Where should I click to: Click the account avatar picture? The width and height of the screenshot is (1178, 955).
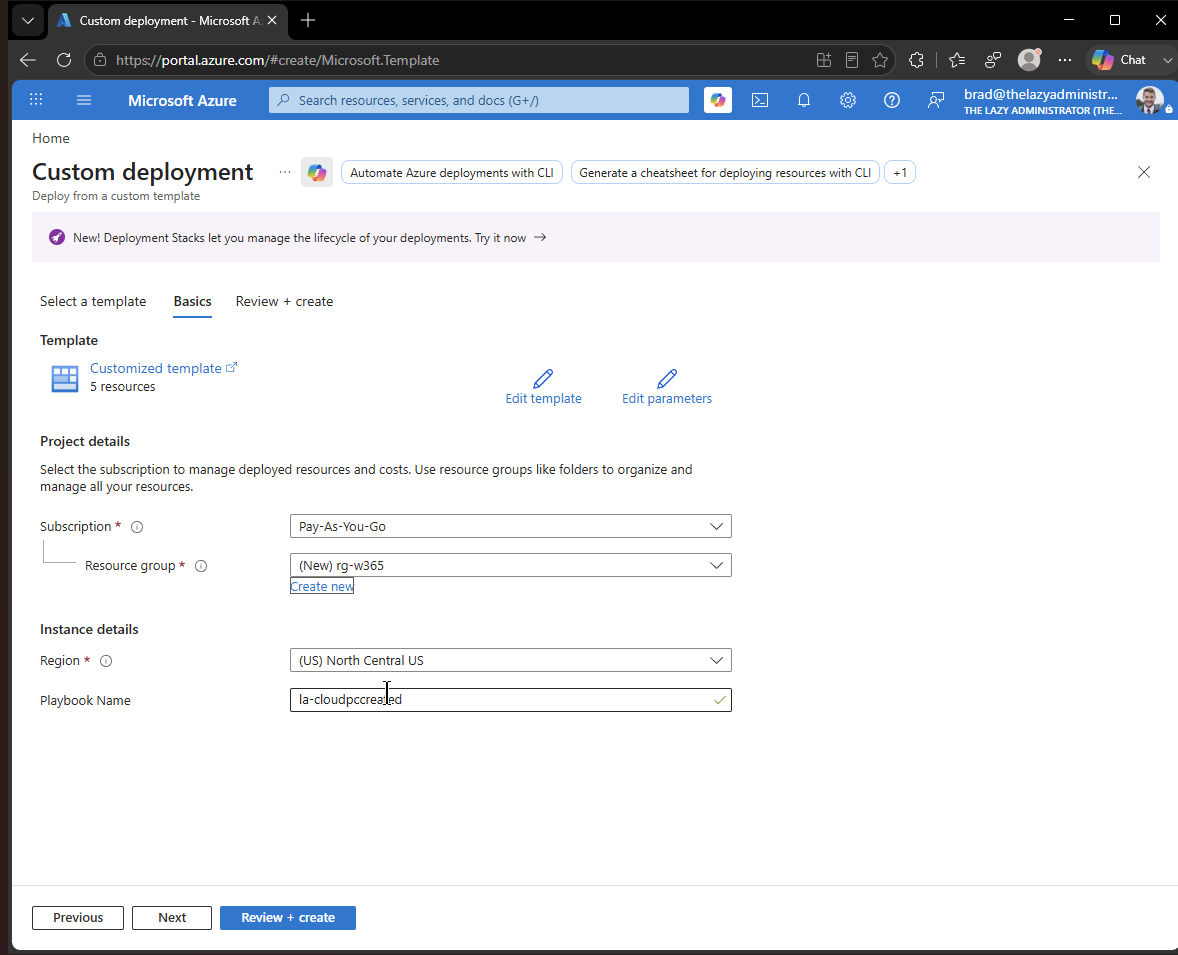[1149, 100]
